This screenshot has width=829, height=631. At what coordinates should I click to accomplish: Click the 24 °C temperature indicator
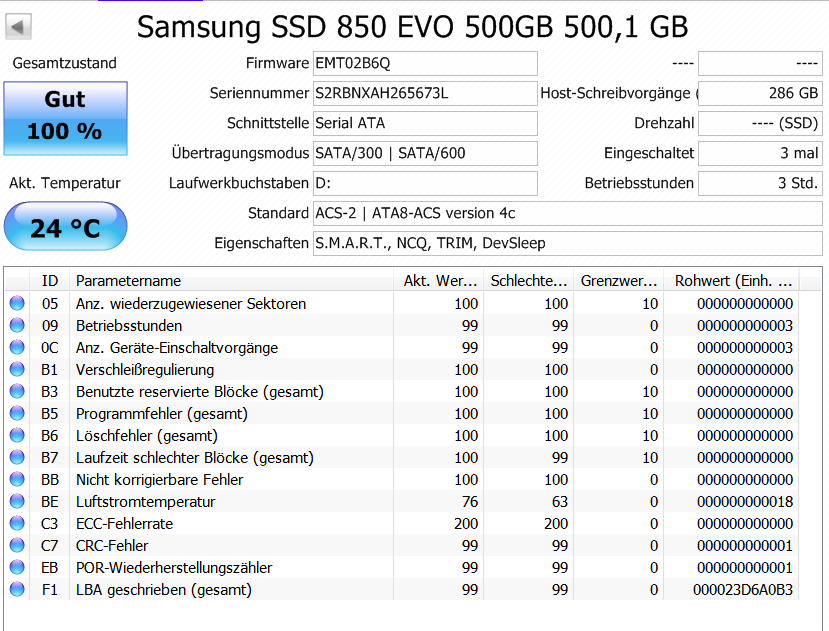pyautogui.click(x=66, y=226)
